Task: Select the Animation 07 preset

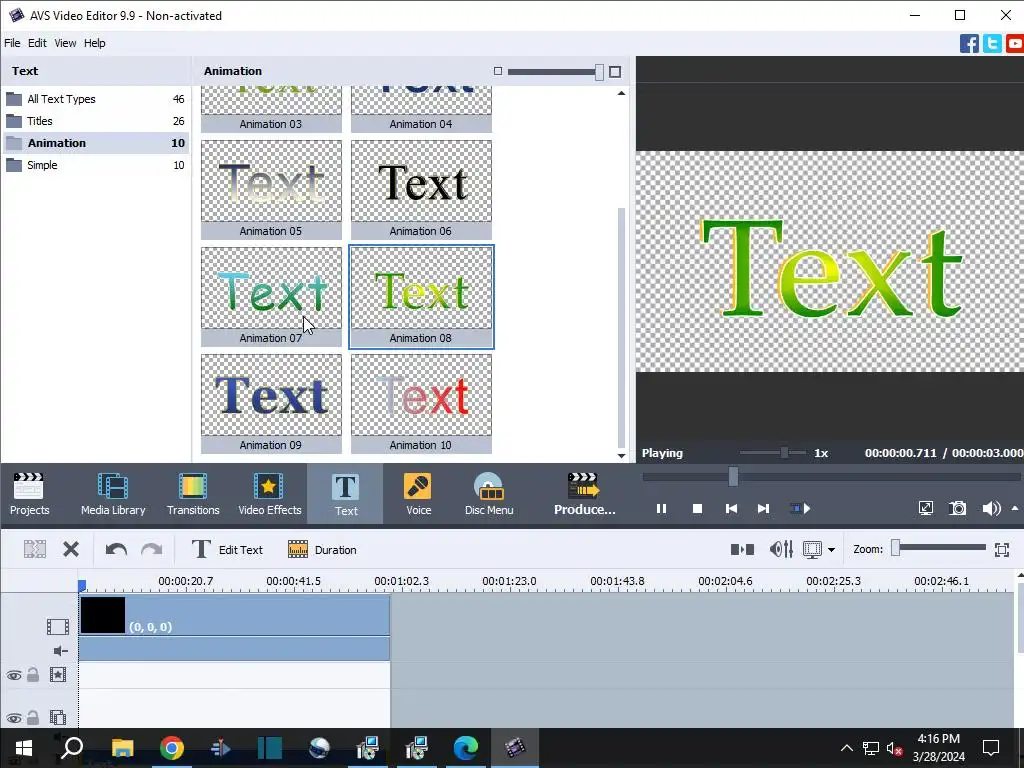Action: tap(271, 296)
